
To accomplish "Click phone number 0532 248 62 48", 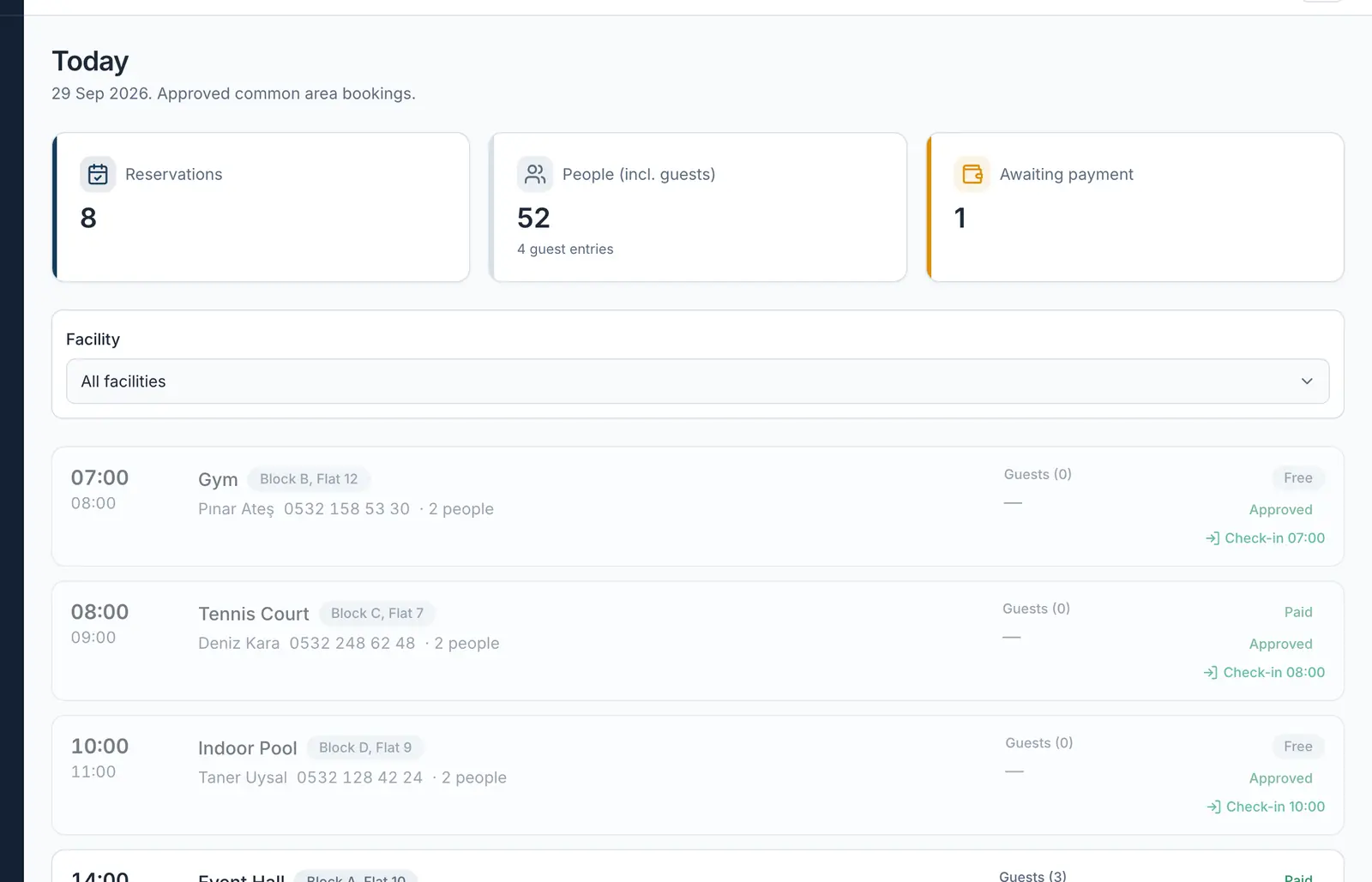I will 352,644.
